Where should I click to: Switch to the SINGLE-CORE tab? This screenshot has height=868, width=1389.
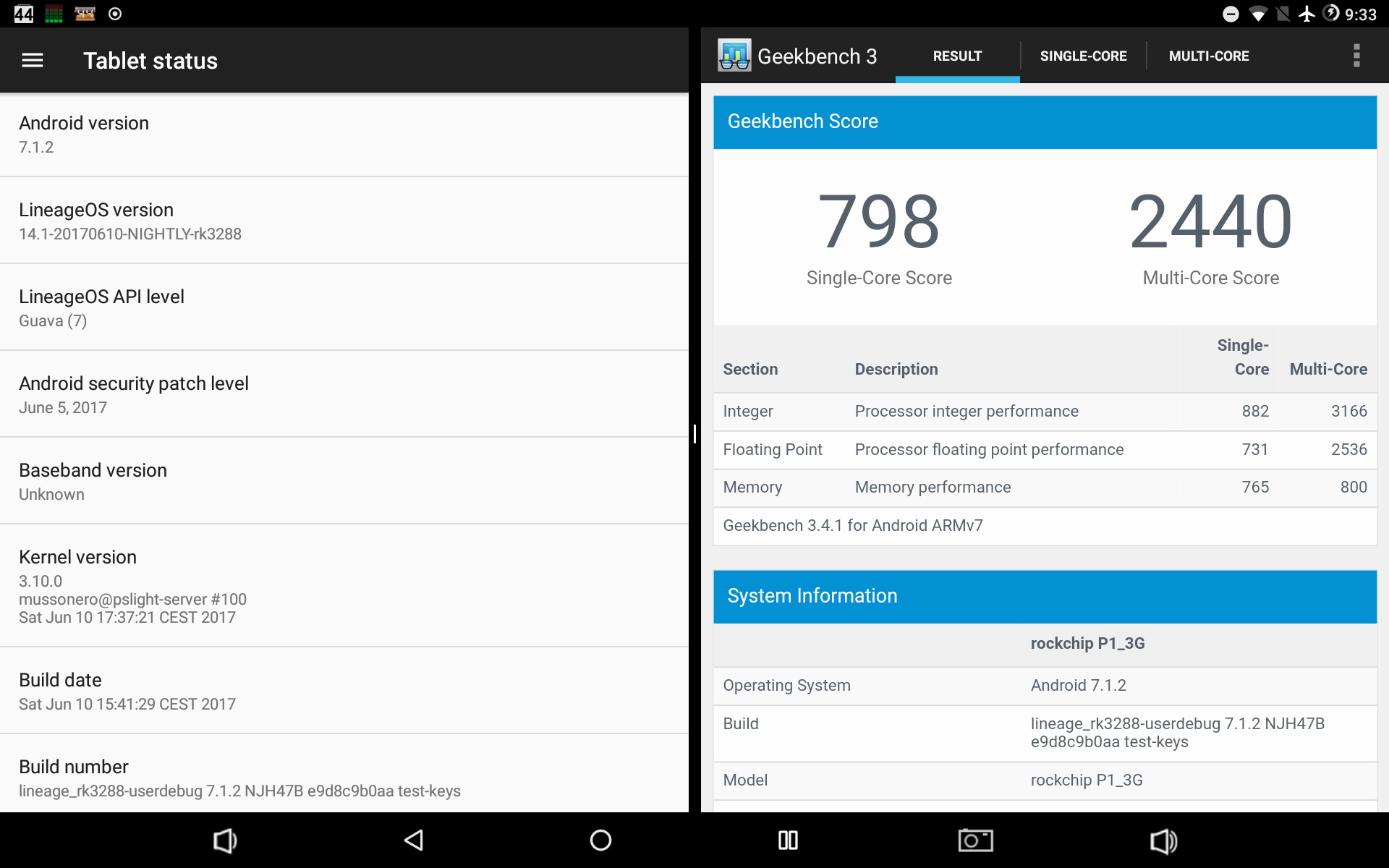click(x=1083, y=56)
